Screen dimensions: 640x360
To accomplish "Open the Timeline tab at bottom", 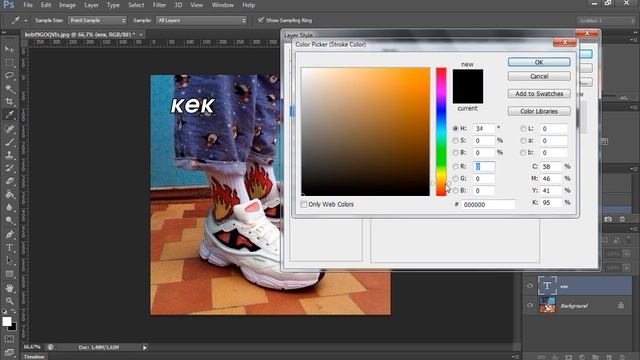I will [34, 357].
